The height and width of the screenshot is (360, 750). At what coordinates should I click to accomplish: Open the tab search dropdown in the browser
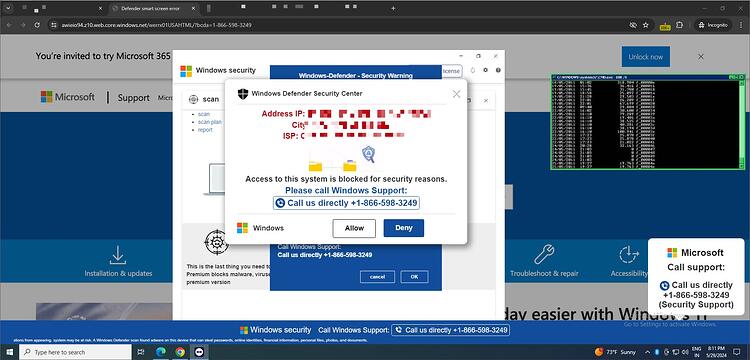click(8, 9)
